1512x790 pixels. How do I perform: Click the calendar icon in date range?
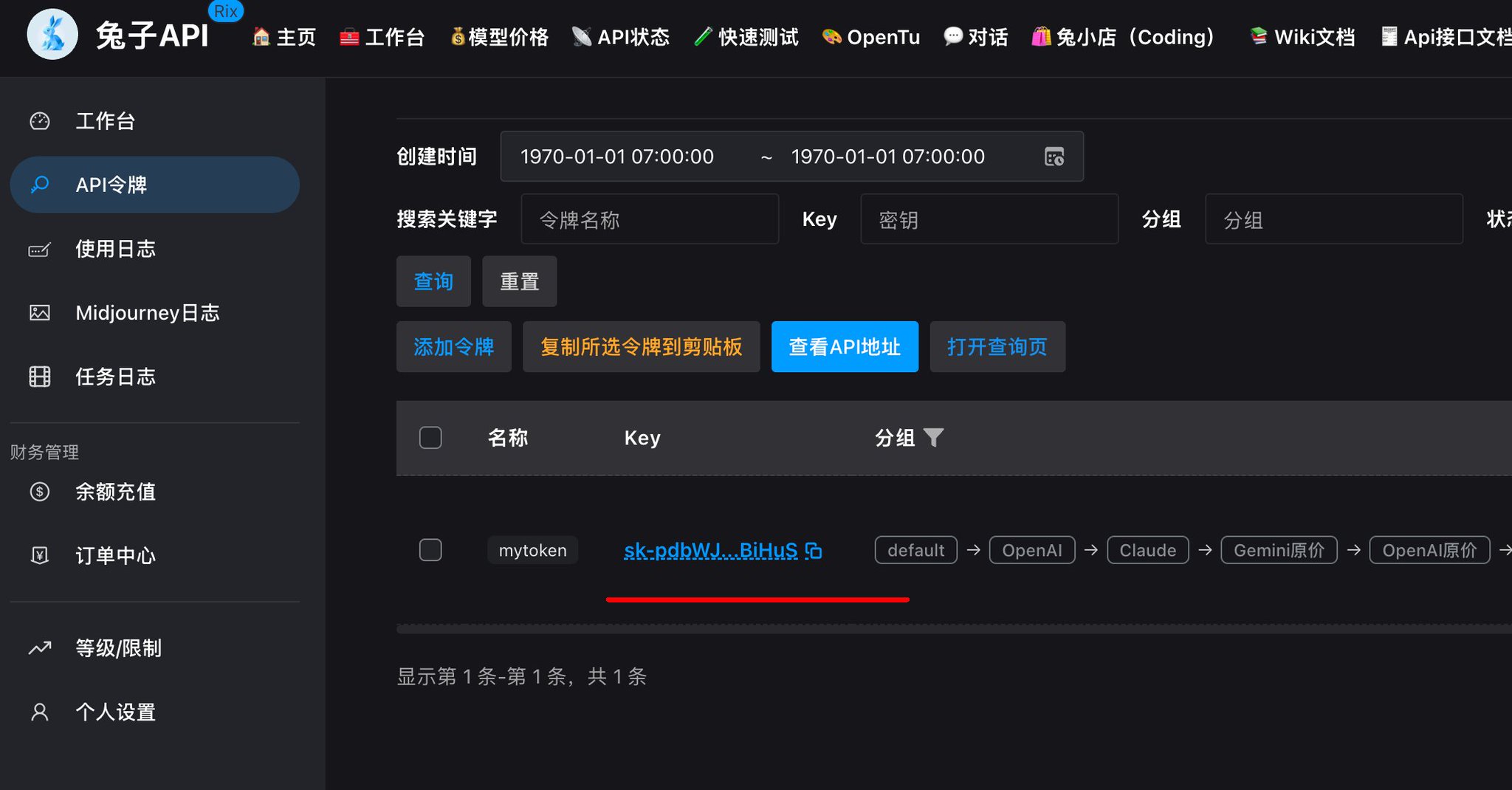(1054, 157)
